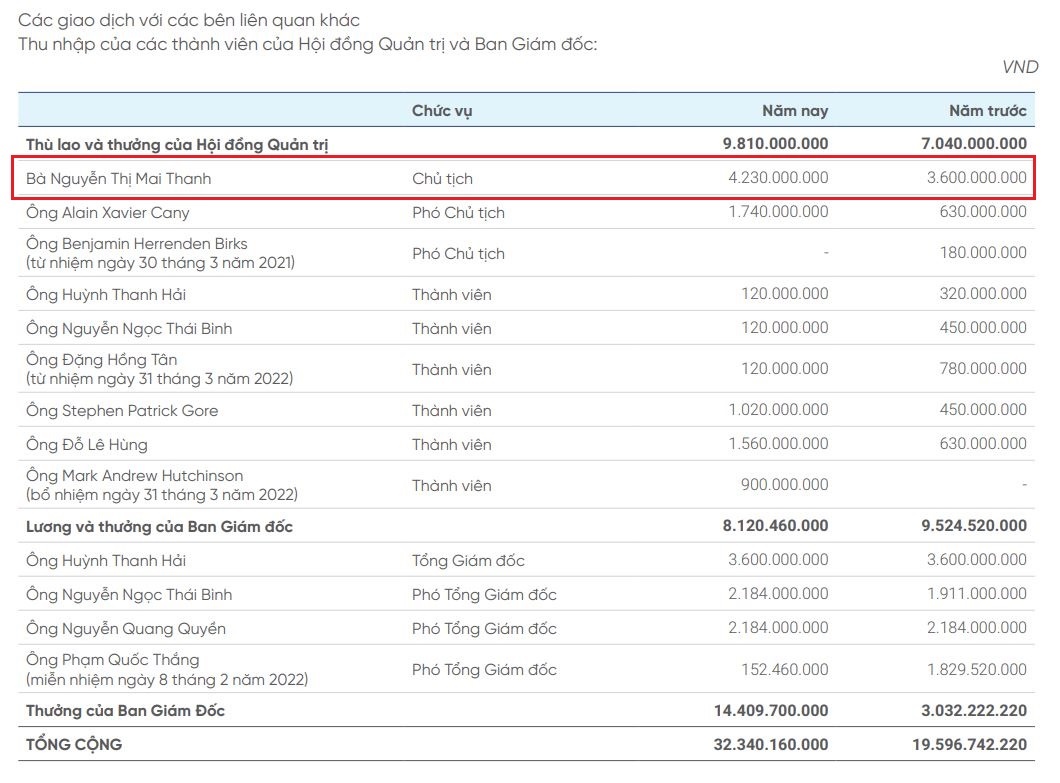Select Ông Alain Xavier Cany's name
The image size is (1060, 783).
click(108, 213)
